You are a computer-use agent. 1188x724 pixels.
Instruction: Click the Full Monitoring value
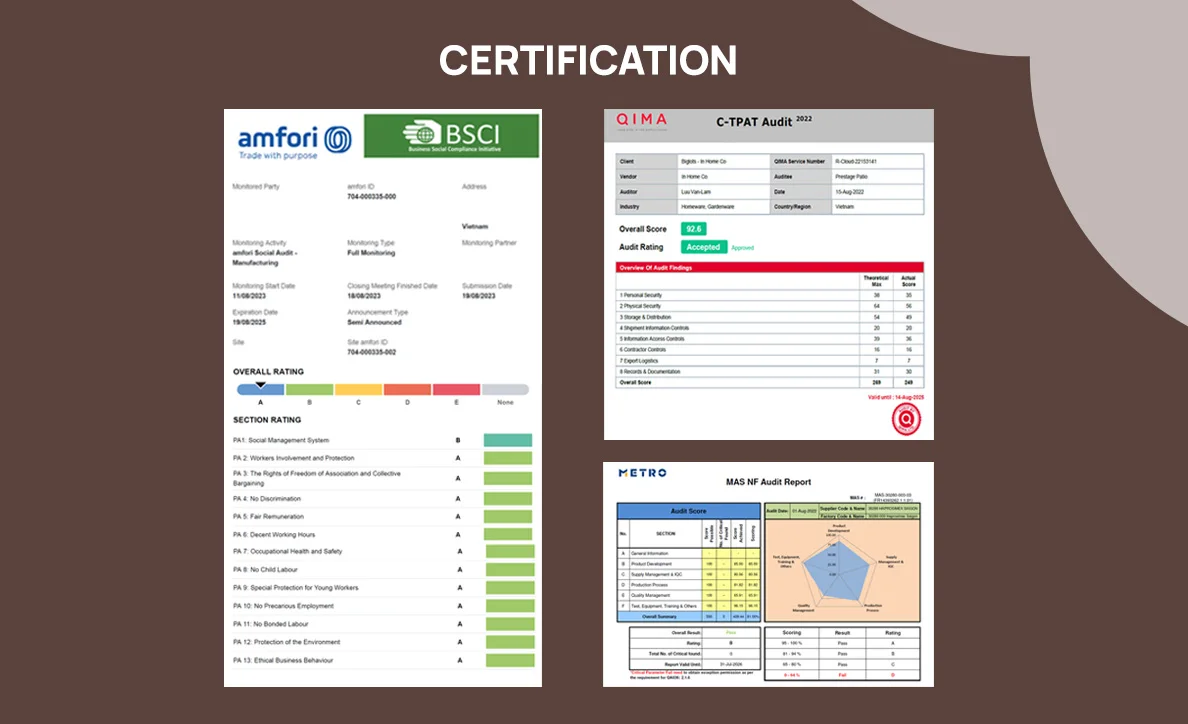[371, 253]
